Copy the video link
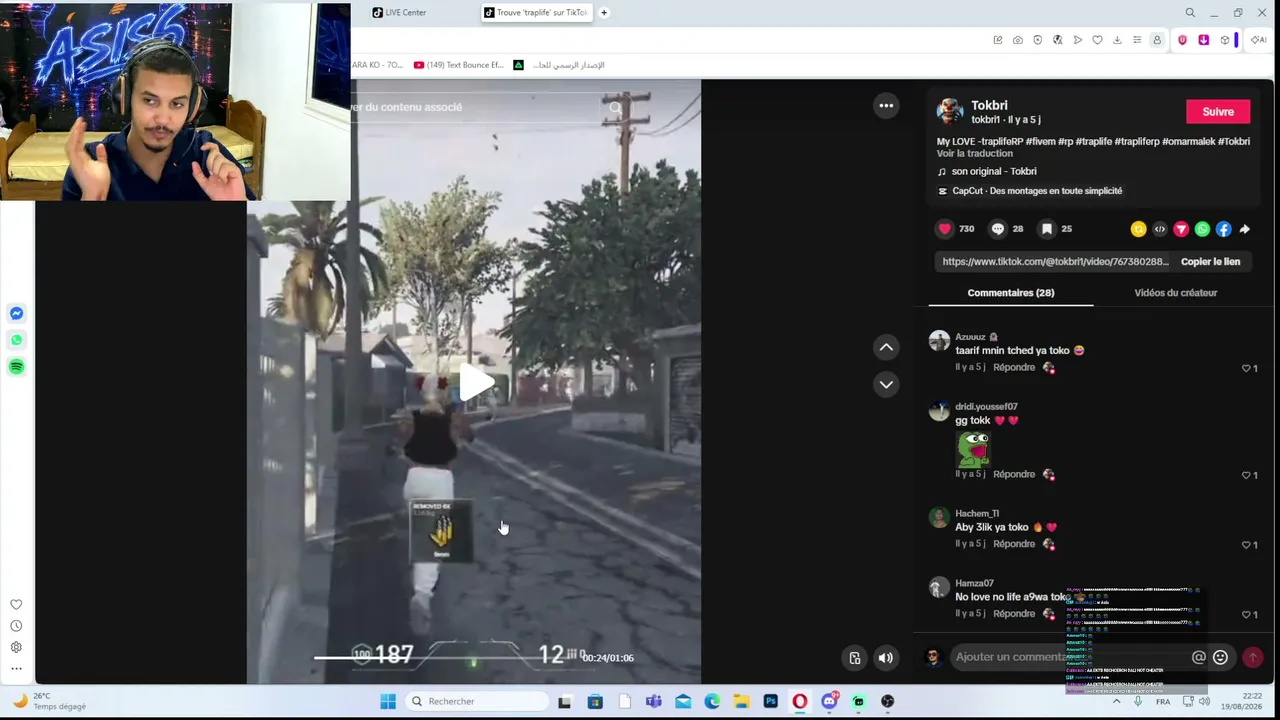Screen dimensions: 1280x720 click(x=1210, y=262)
